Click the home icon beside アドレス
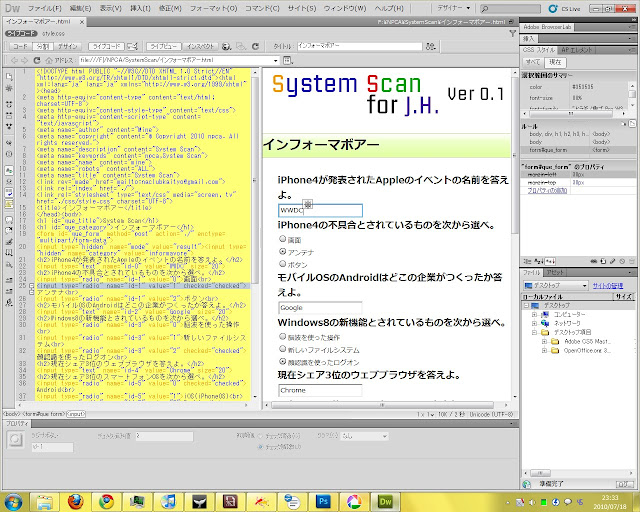Viewport: 640px width, 512px height. (49, 60)
